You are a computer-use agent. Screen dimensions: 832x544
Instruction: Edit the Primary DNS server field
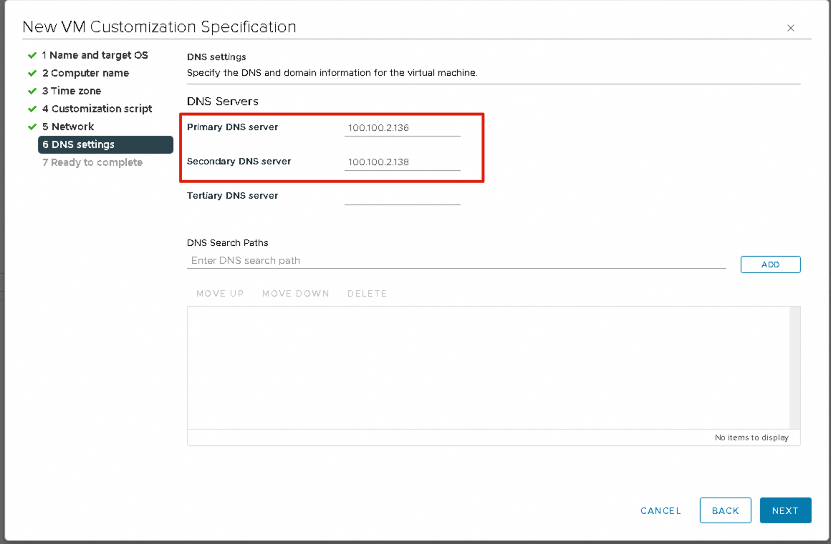(x=402, y=128)
